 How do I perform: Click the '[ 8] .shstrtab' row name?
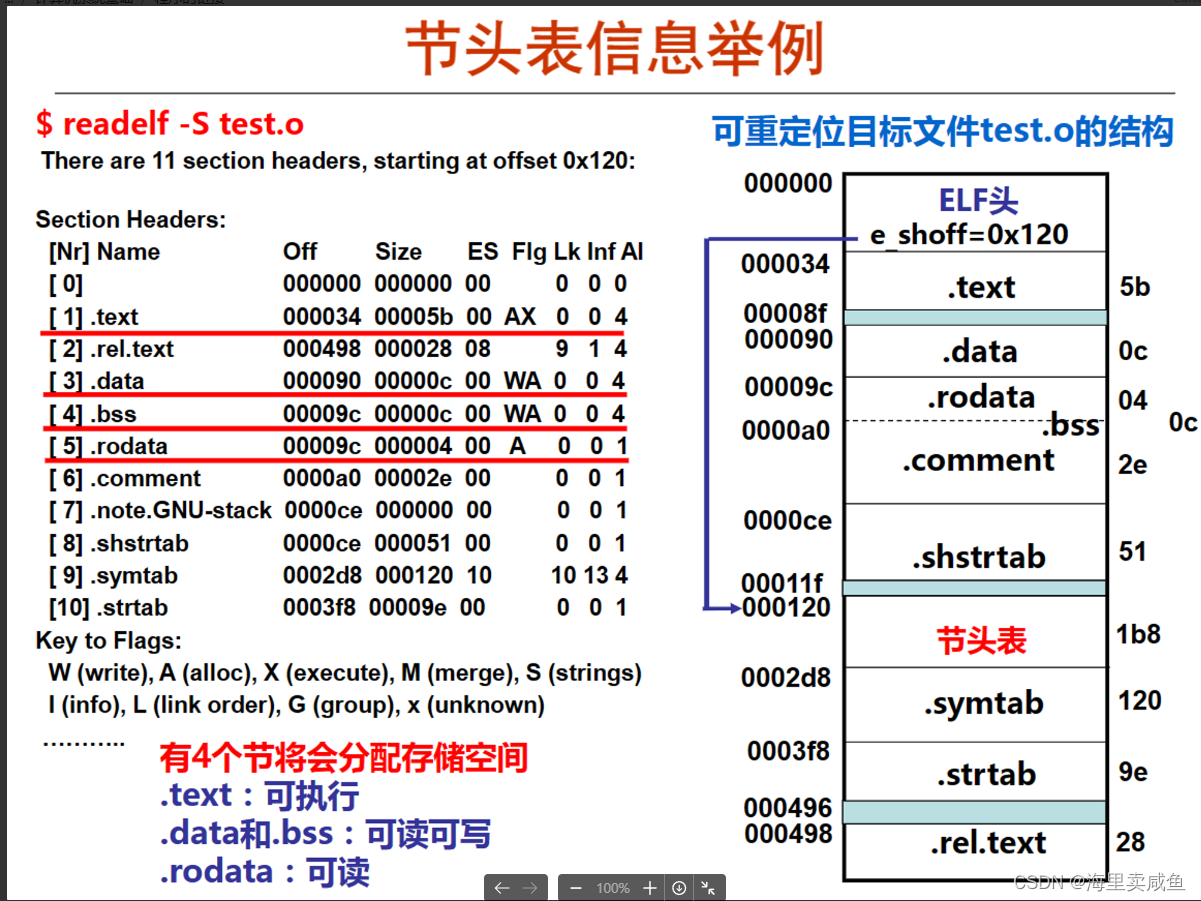point(118,544)
